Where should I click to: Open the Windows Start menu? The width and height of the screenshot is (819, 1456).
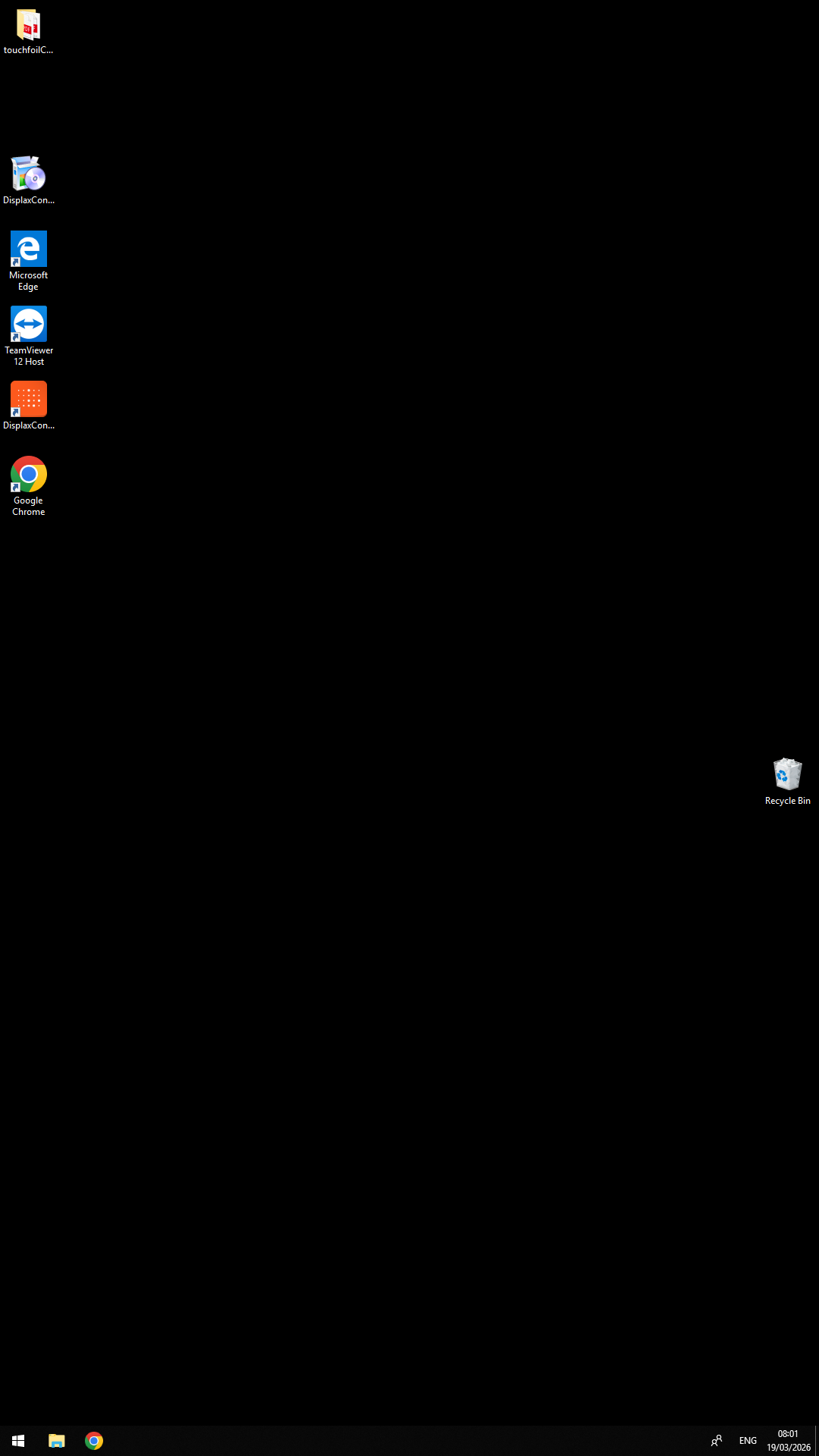pos(18,1441)
